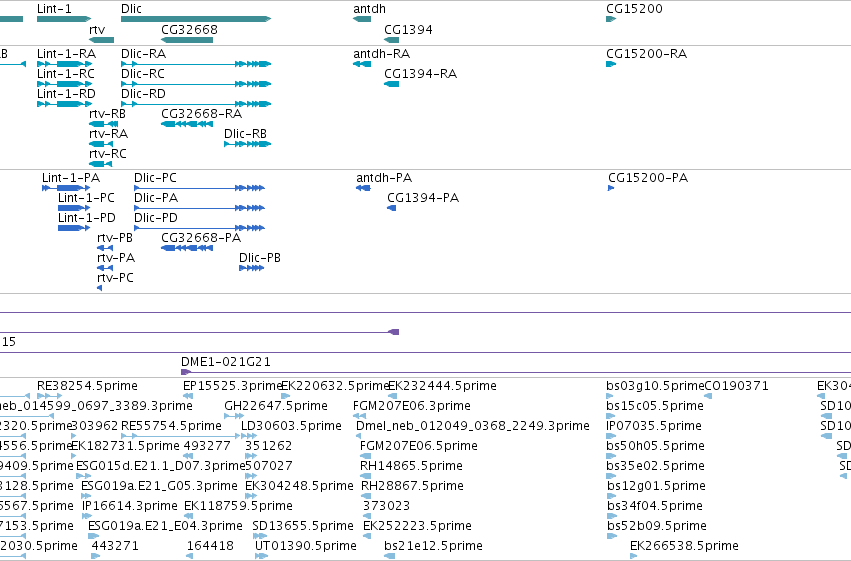Click the RE38254.5prime EST
The image size is (851, 561).
49,397
